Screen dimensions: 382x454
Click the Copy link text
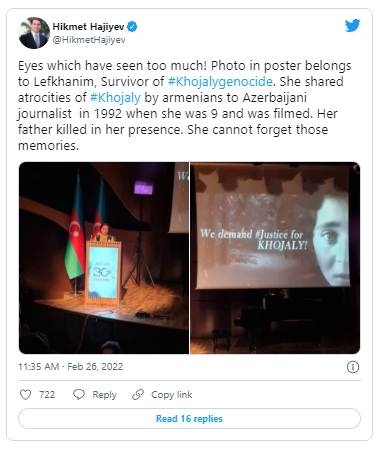click(x=172, y=395)
